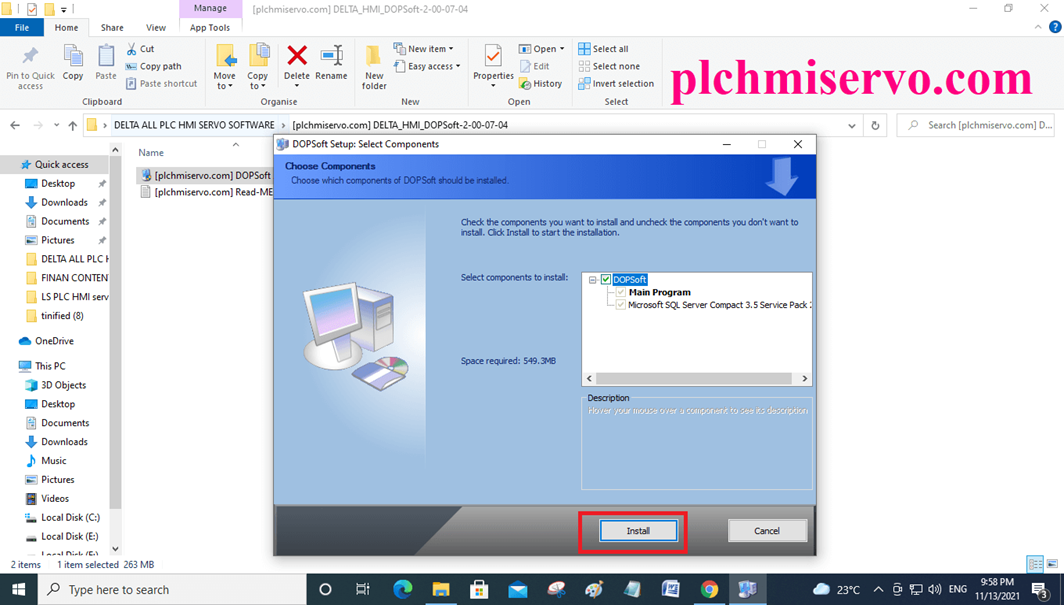Open Explorer Help question mark icon
The image size is (1064, 605).
(x=1055, y=28)
